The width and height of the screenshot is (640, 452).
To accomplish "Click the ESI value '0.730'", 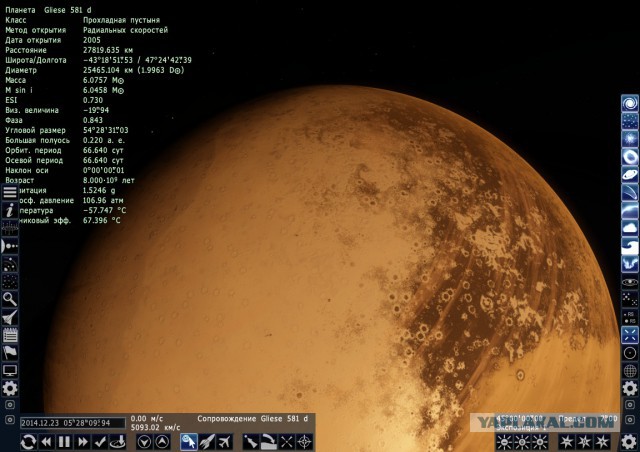I will click(x=93, y=100).
